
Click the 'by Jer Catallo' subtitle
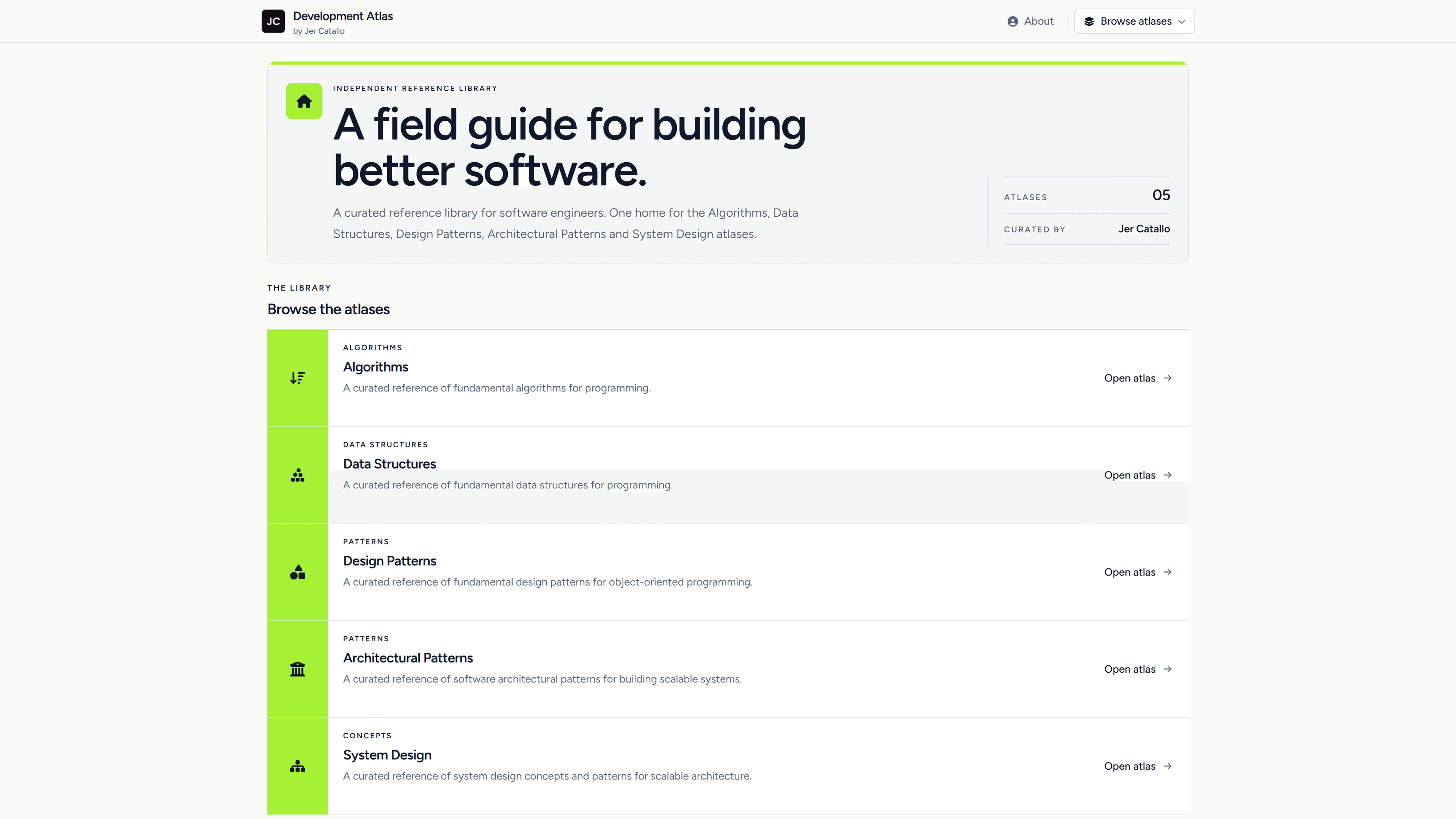tap(319, 31)
